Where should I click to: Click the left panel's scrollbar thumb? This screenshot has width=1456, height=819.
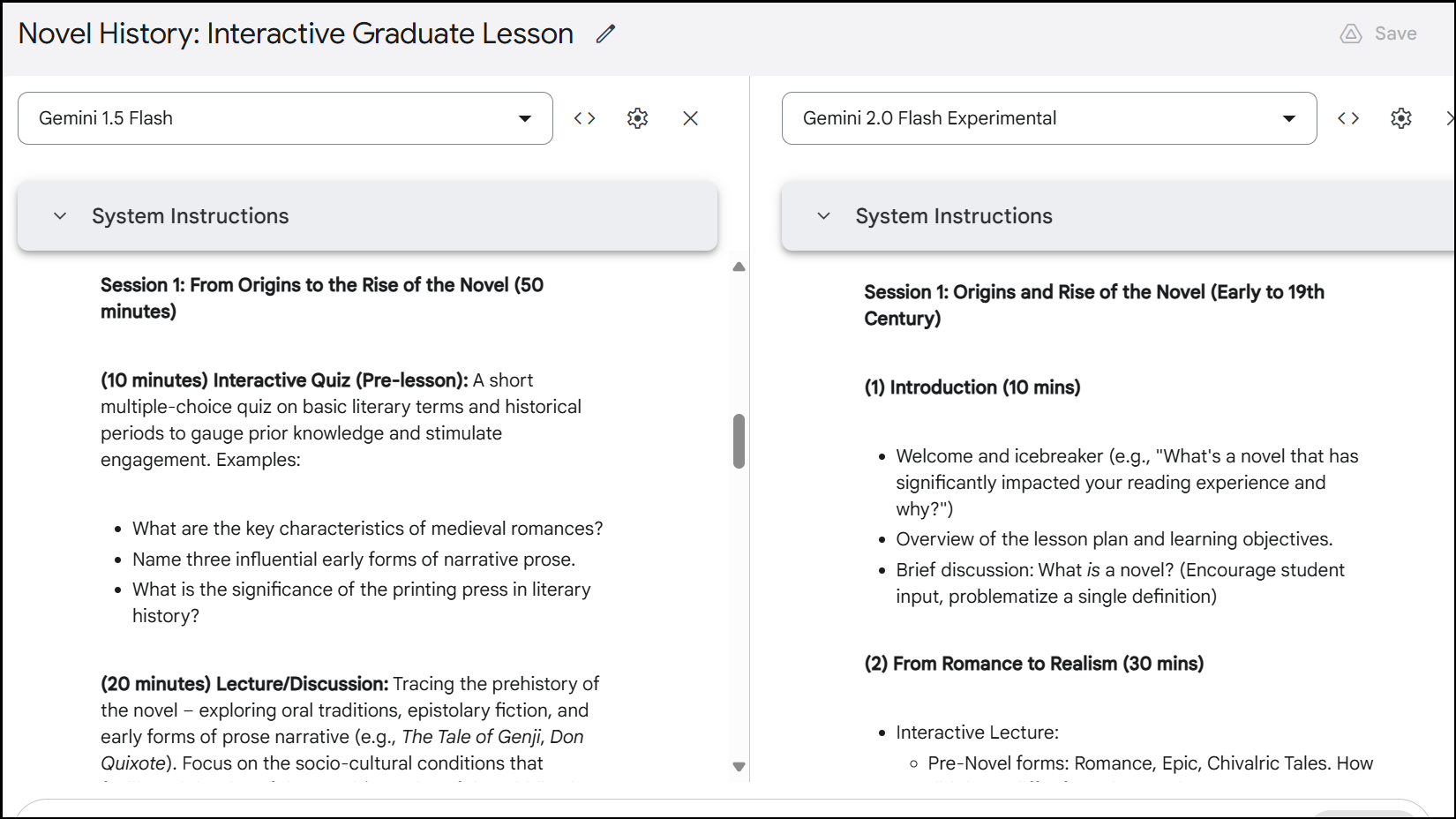point(739,440)
